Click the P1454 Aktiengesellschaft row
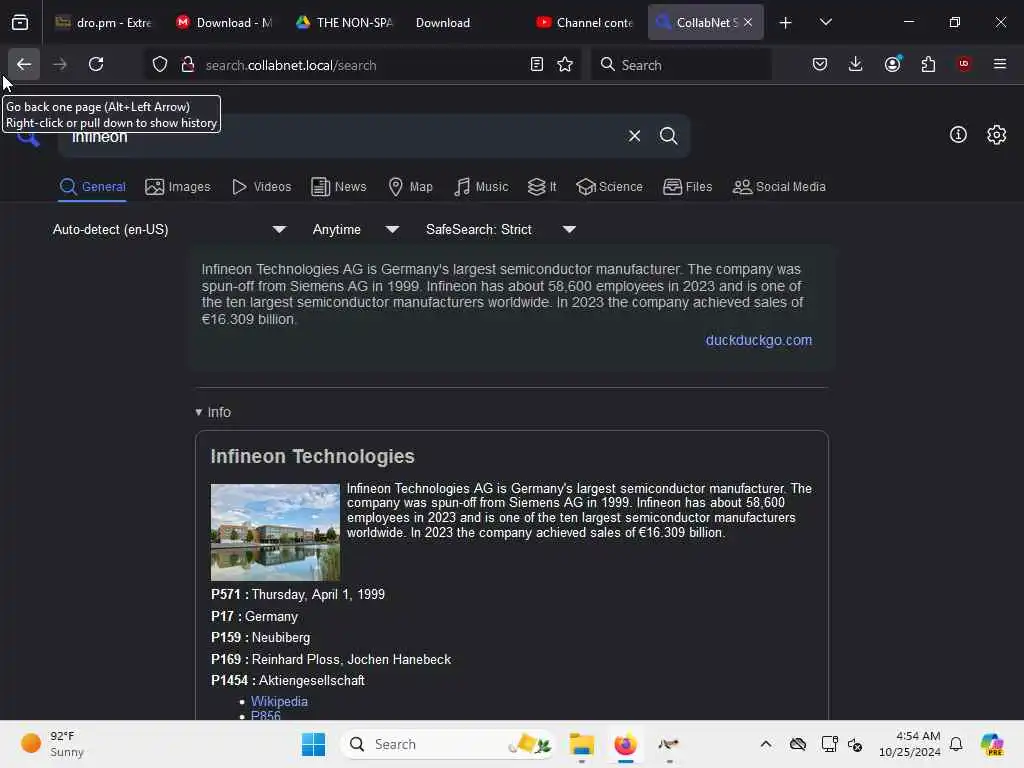1024x768 pixels. coord(287,680)
